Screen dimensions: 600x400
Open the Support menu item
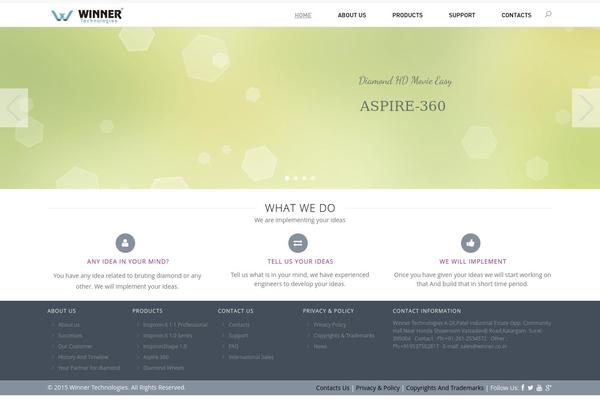(462, 15)
